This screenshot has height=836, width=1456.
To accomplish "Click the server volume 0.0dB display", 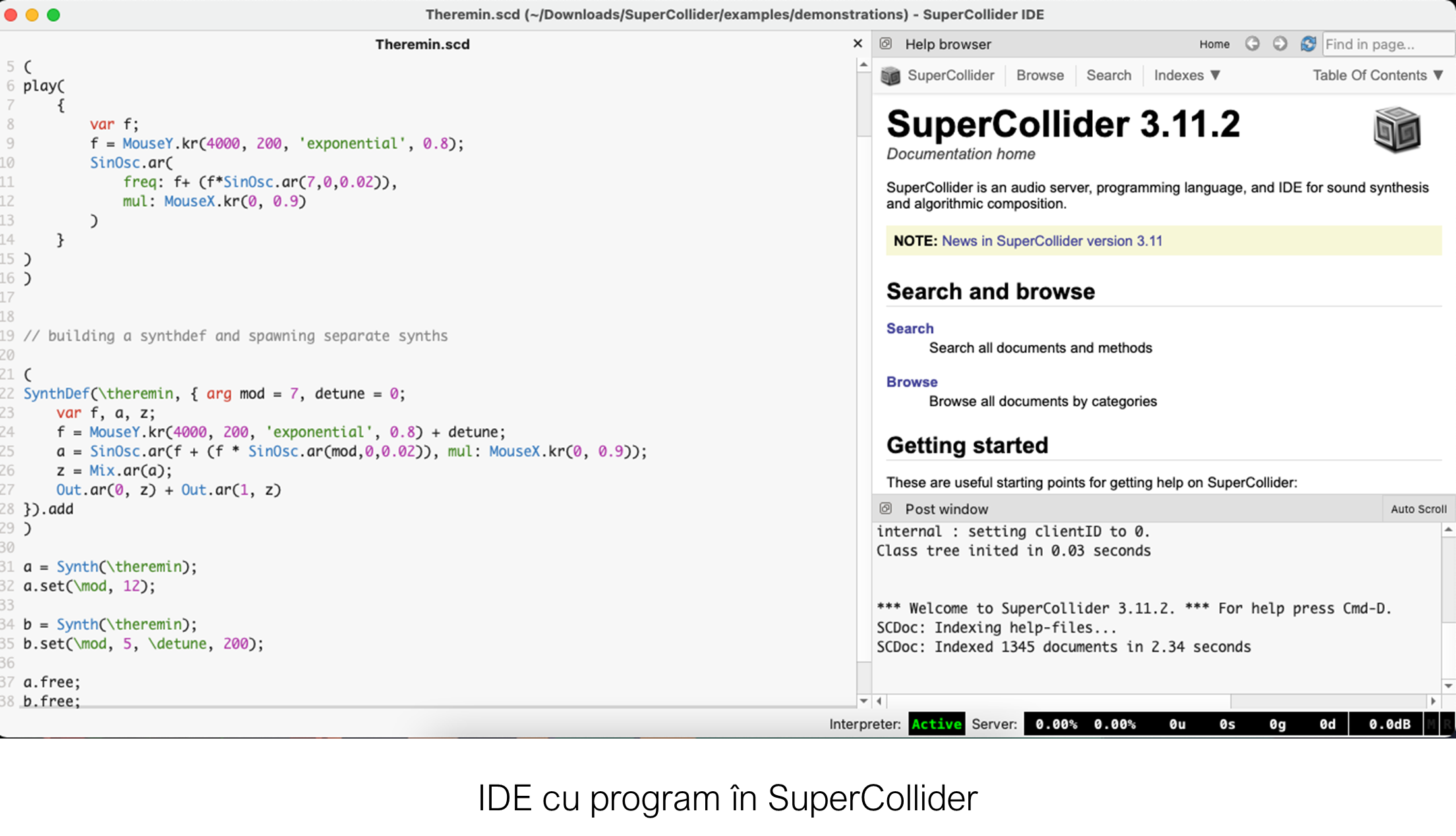I will (x=1389, y=725).
